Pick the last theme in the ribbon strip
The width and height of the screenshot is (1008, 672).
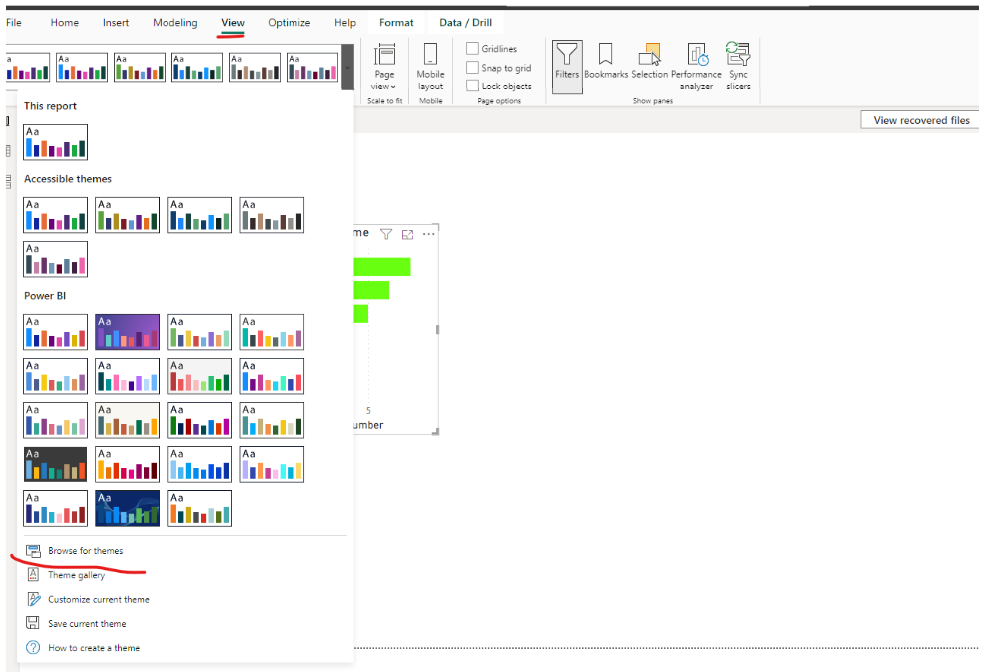(x=312, y=68)
